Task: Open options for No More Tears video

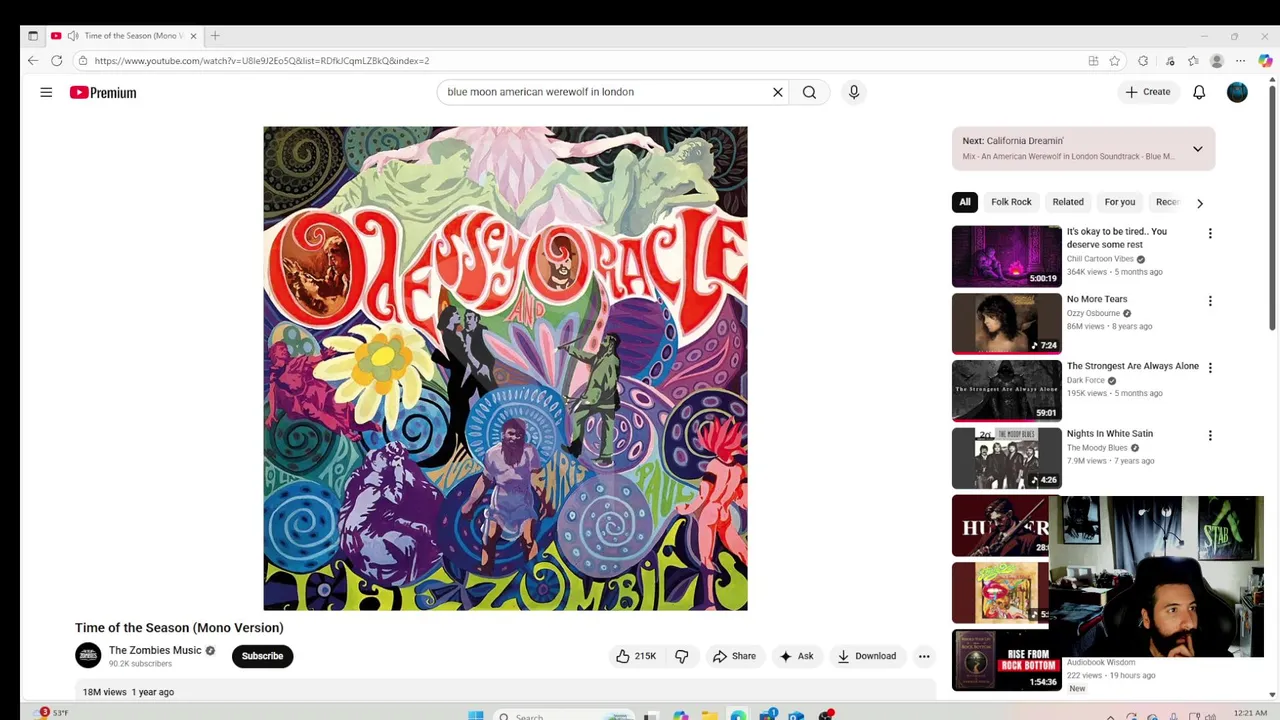Action: point(1210,301)
